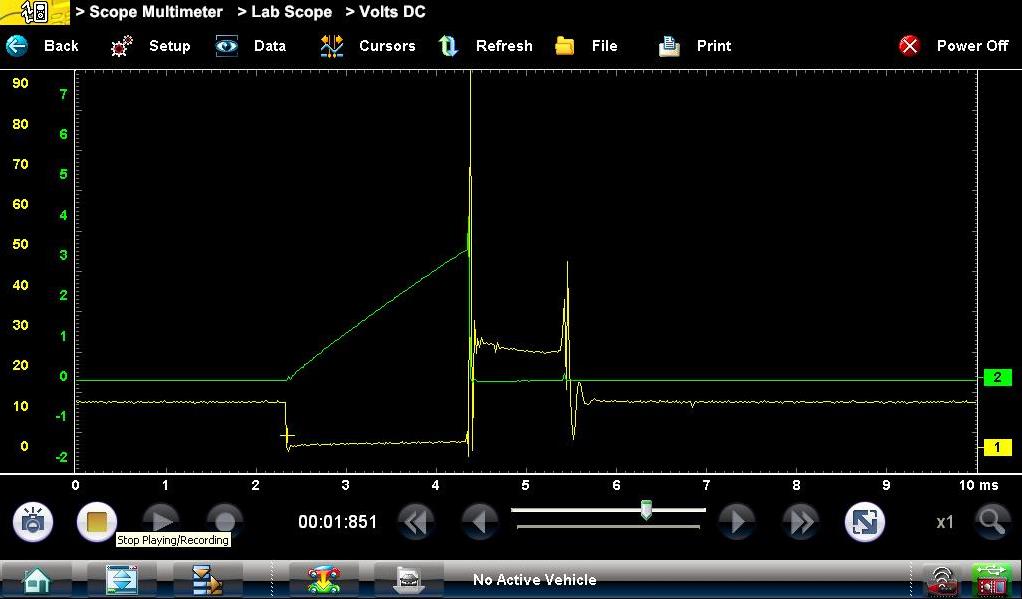
Task: Click the Home icon in bottom taskbar
Action: 37,579
